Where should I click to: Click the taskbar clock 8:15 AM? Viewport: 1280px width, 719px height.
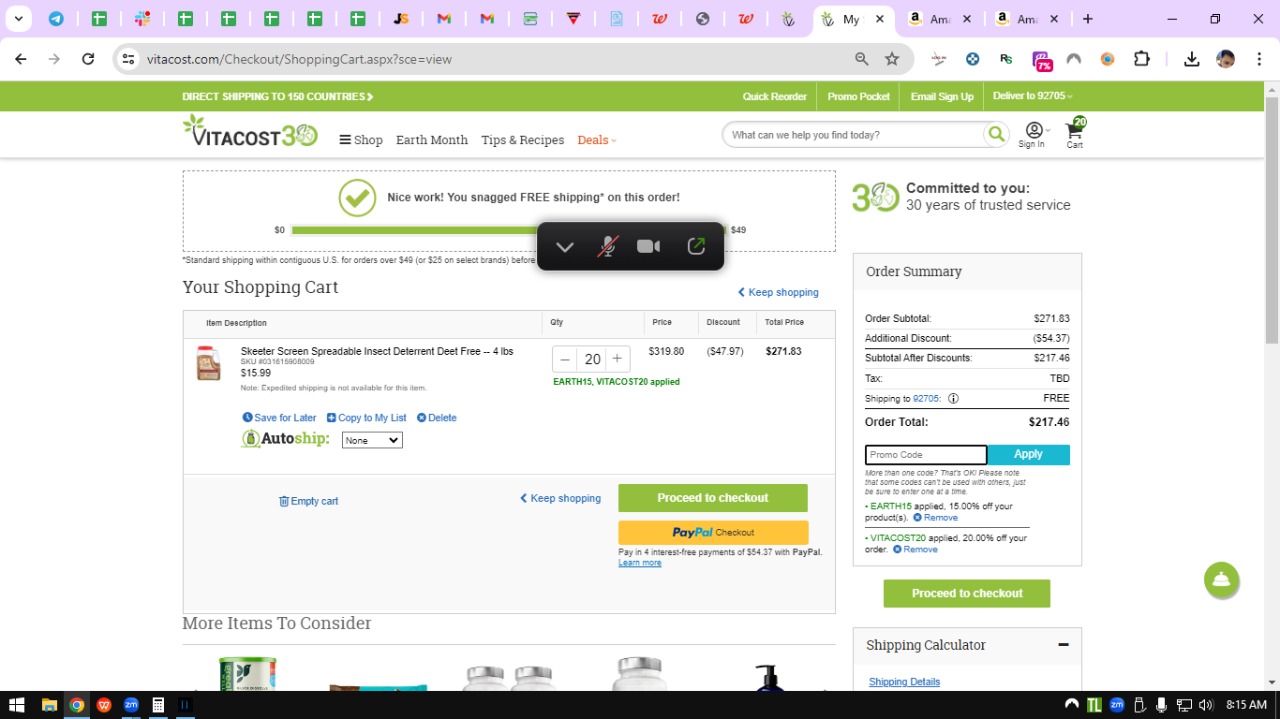[x=1245, y=705]
